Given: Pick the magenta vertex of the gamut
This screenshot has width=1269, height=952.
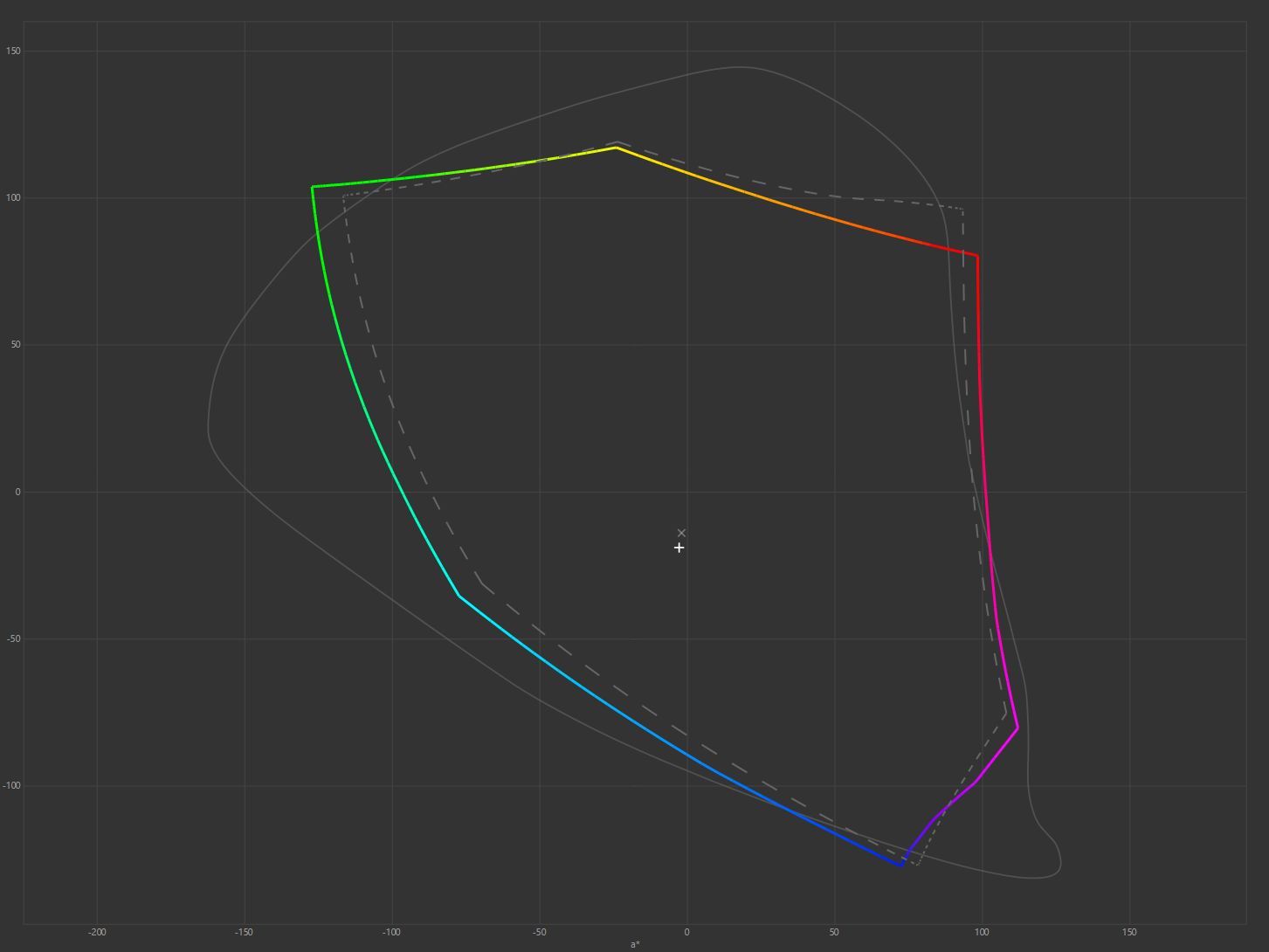Looking at the screenshot, I should (1017, 728).
